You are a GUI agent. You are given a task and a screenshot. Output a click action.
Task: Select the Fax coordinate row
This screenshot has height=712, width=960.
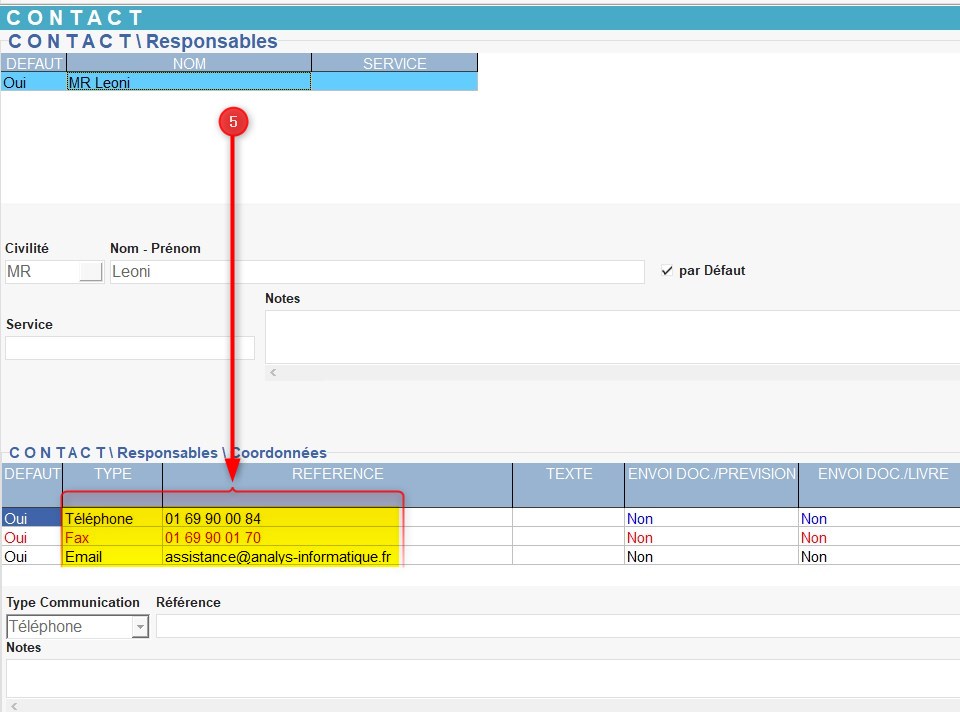[x=78, y=538]
